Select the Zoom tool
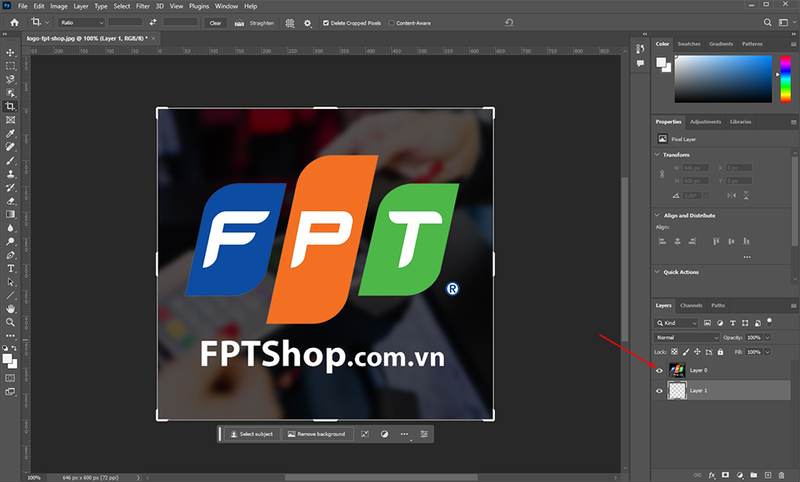Image resolution: width=800 pixels, height=482 pixels. pos(10,322)
